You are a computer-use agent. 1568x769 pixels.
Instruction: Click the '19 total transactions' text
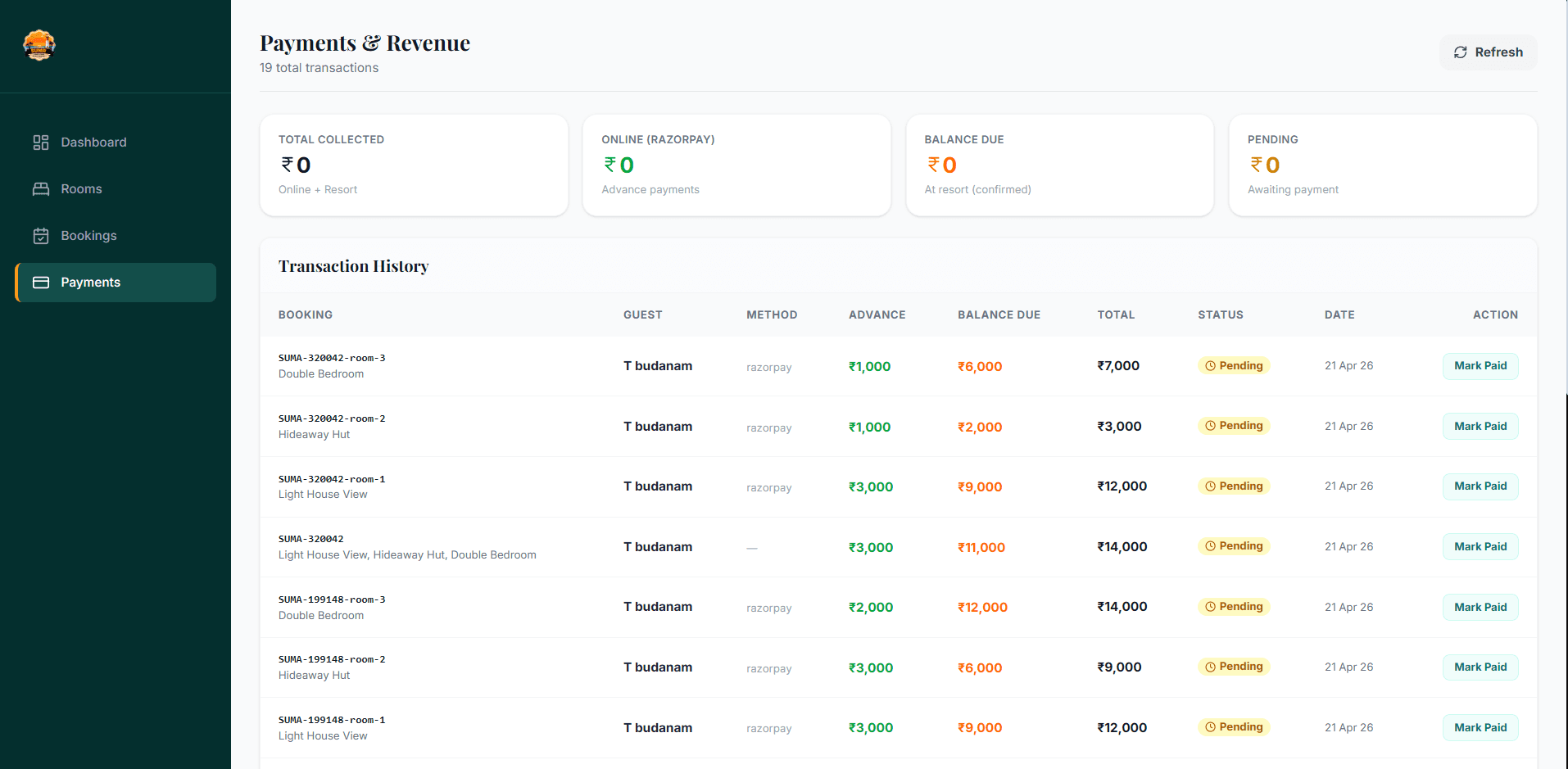319,68
